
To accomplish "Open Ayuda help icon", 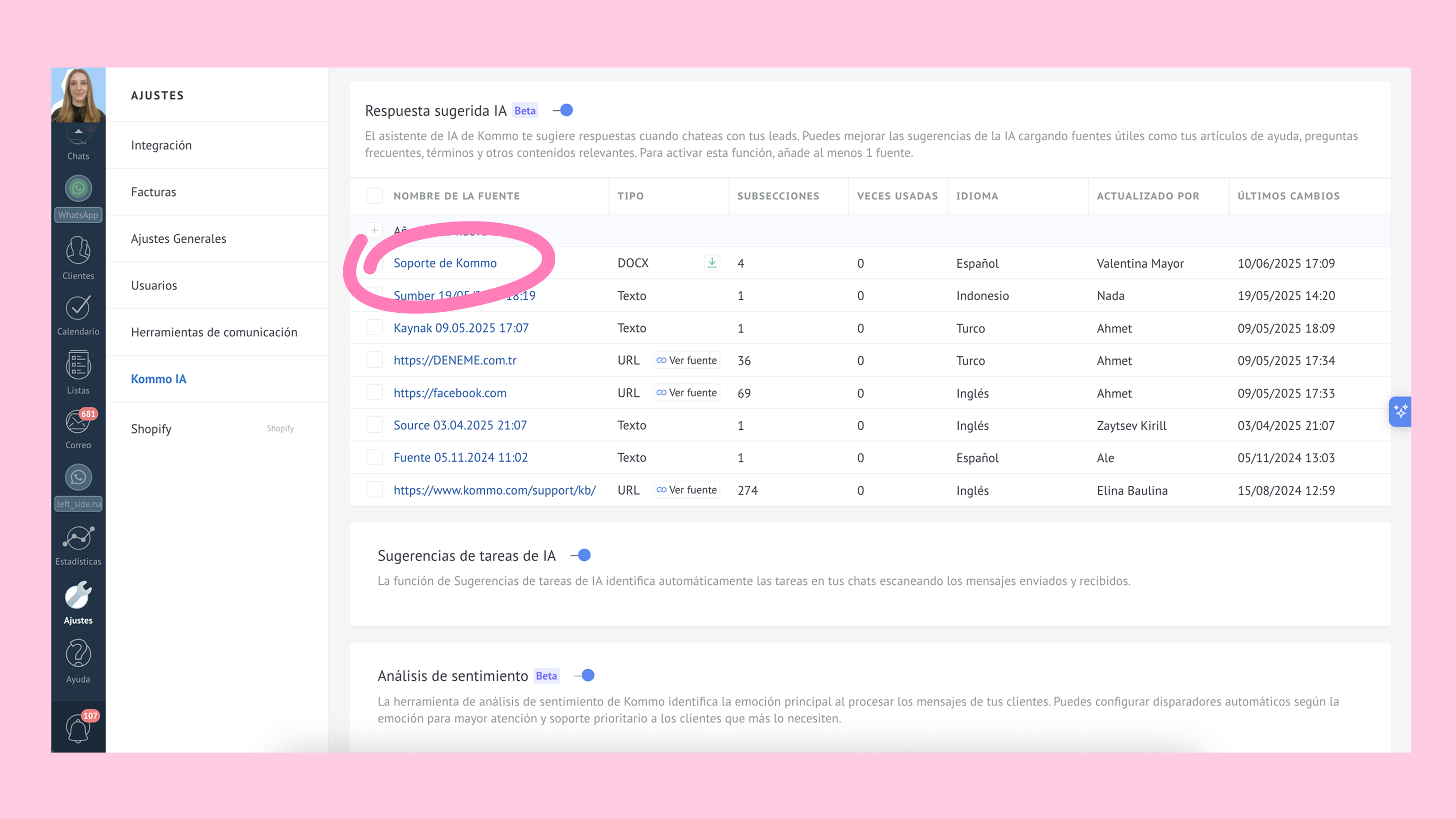I will (78, 661).
